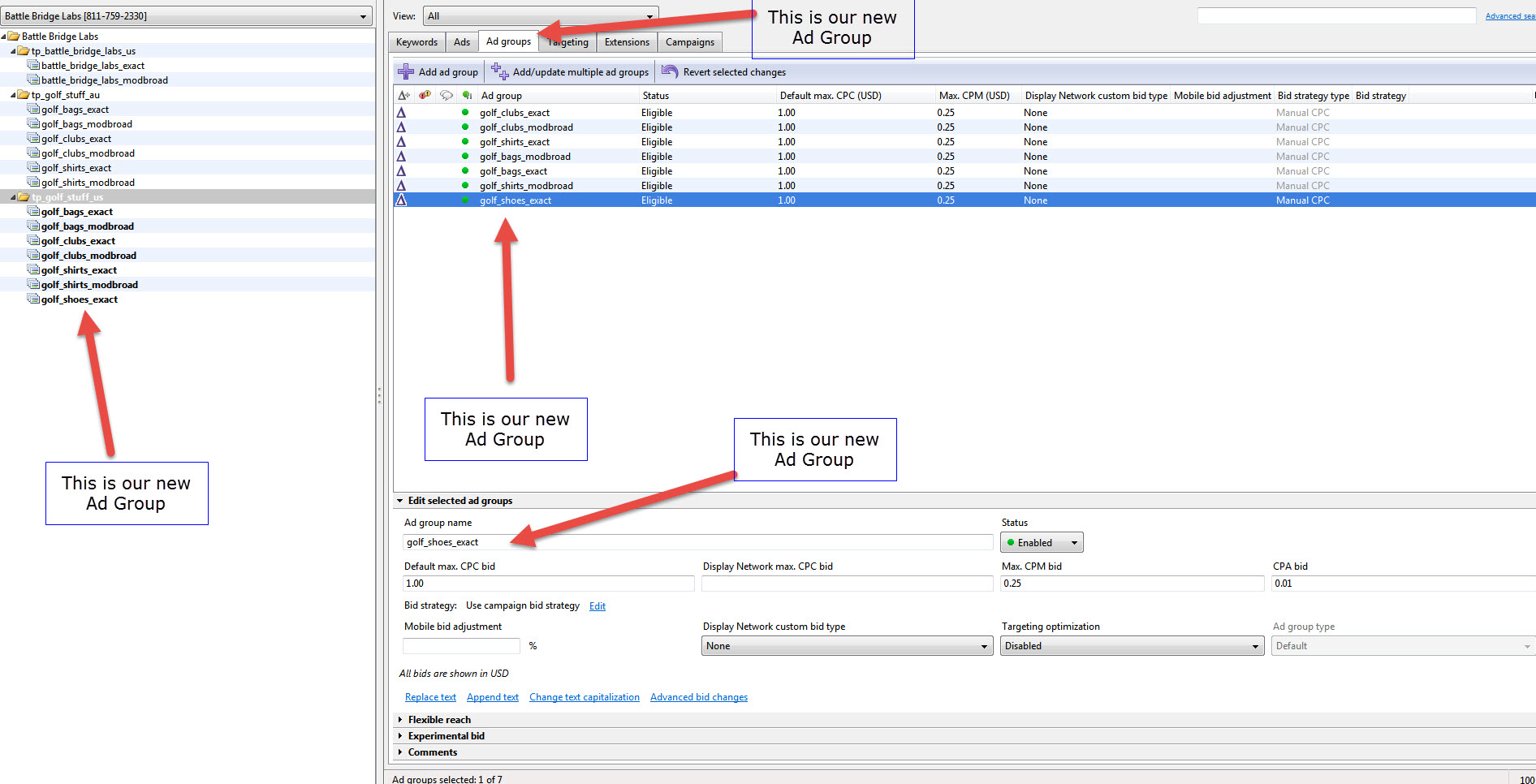Set Status dropdown to Enabled
This screenshot has height=784, width=1536.
coord(1042,542)
